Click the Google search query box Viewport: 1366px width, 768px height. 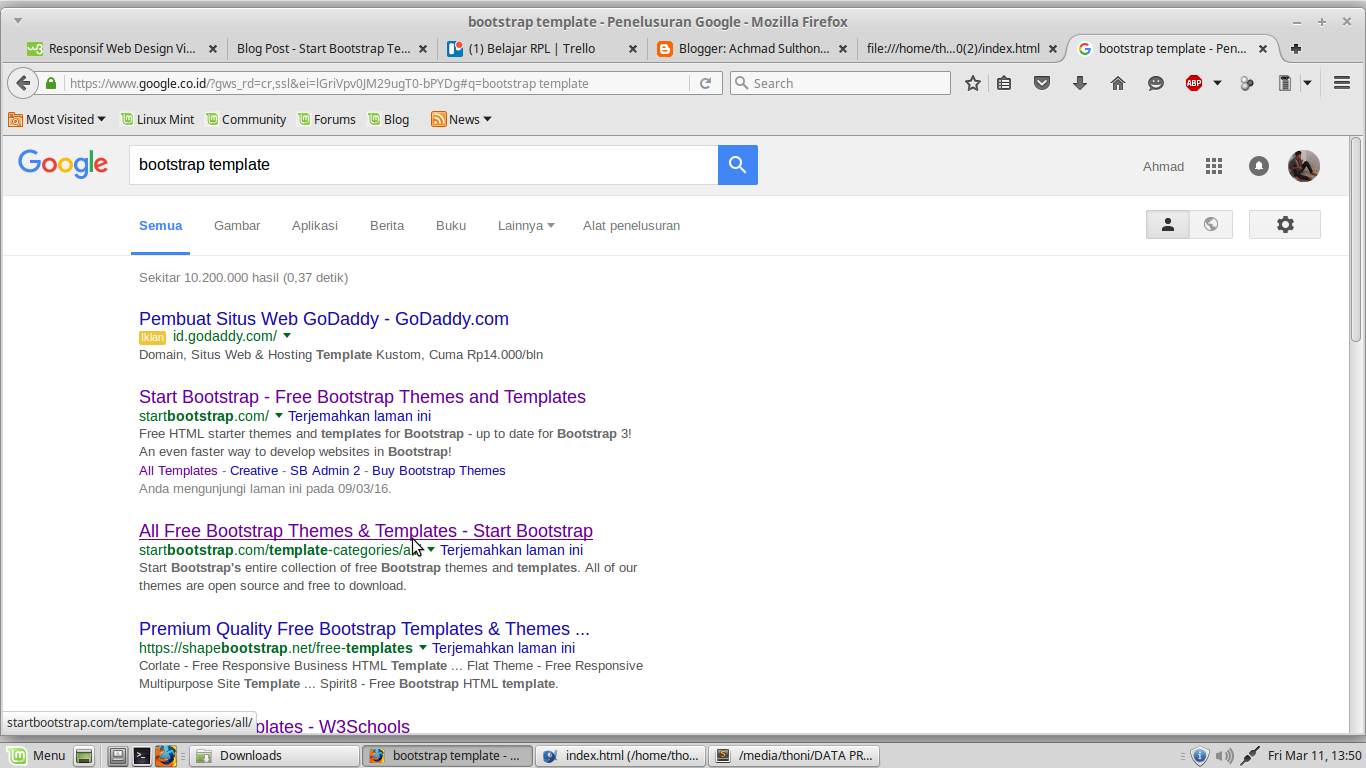tap(423, 165)
